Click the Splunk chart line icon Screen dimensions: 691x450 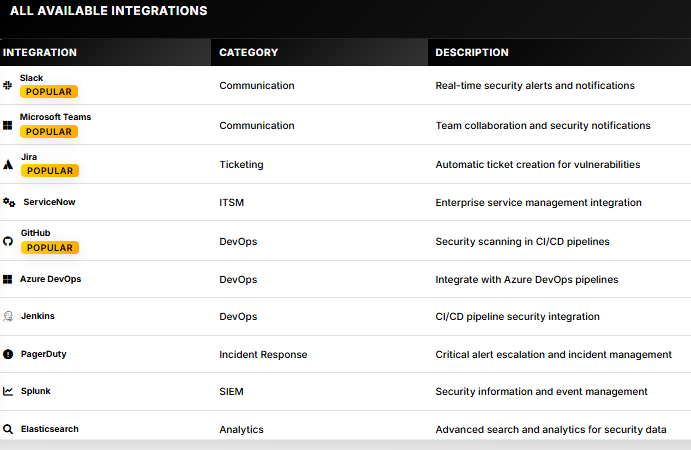point(8,391)
